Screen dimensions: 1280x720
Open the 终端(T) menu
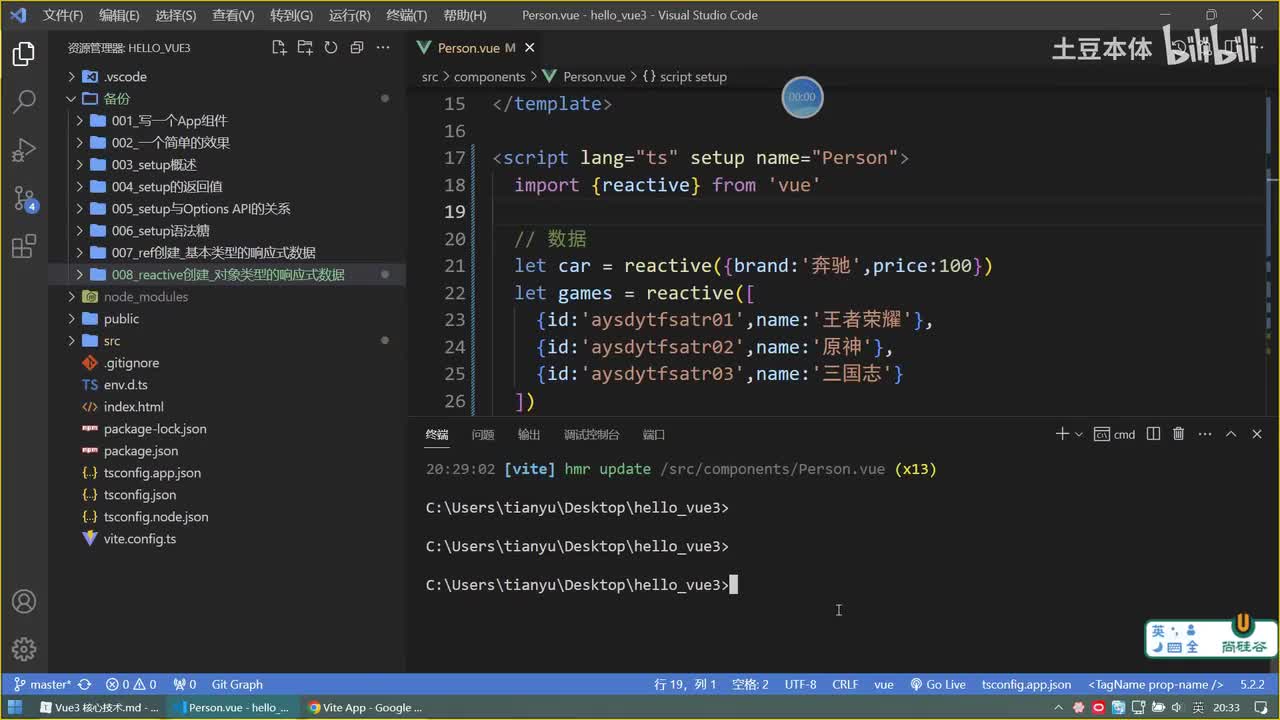406,16
